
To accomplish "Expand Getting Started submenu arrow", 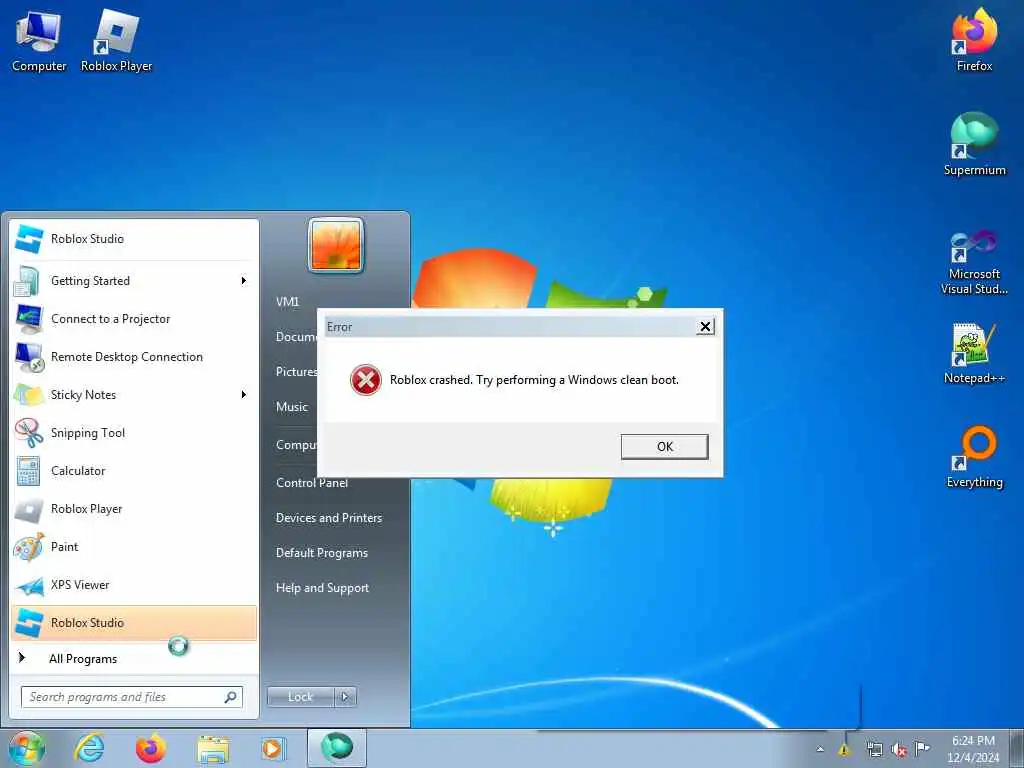I will (x=244, y=281).
